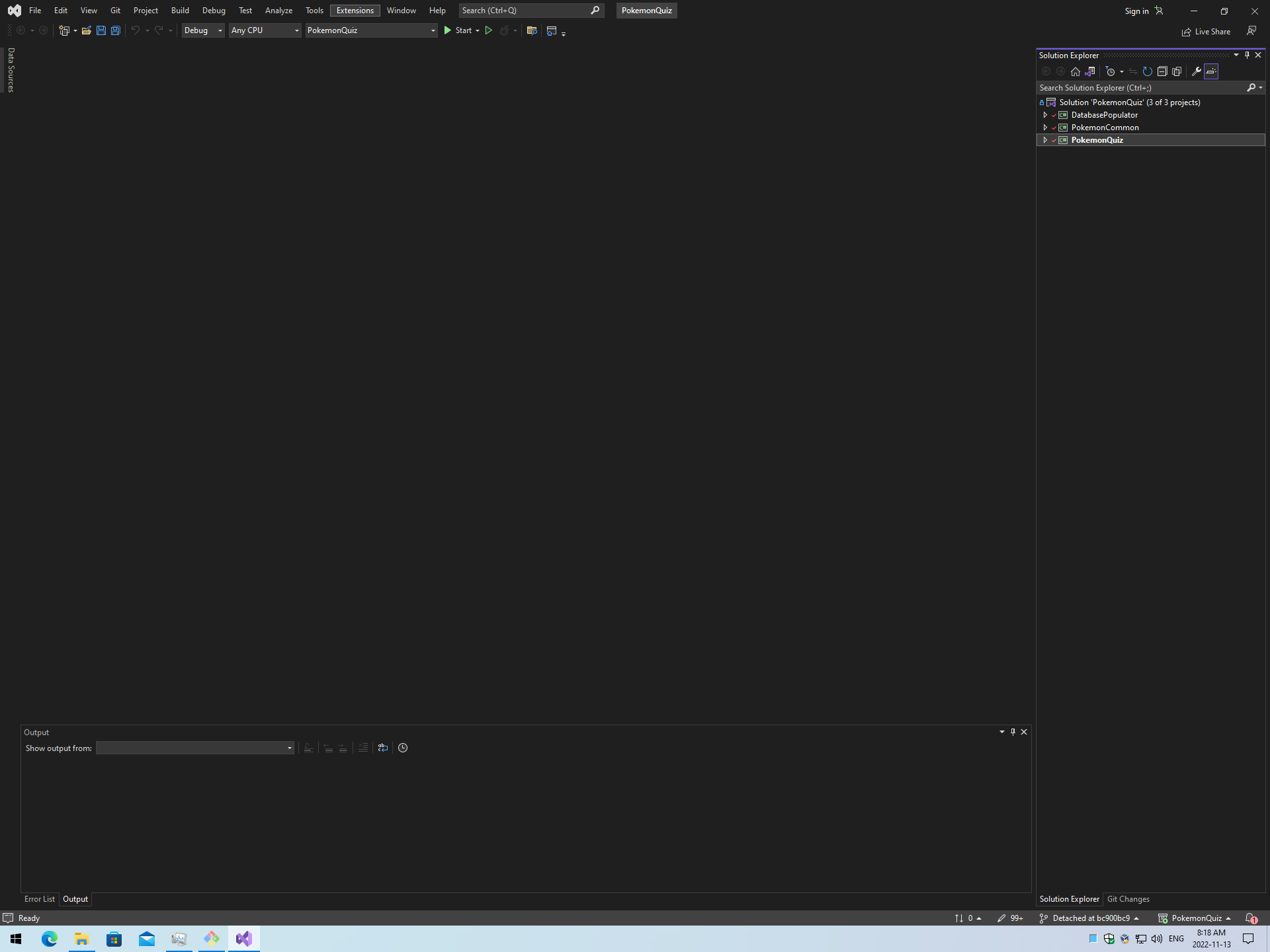Pin the Solution Explorer panel
The height and width of the screenshot is (952, 1270).
pyautogui.click(x=1248, y=55)
